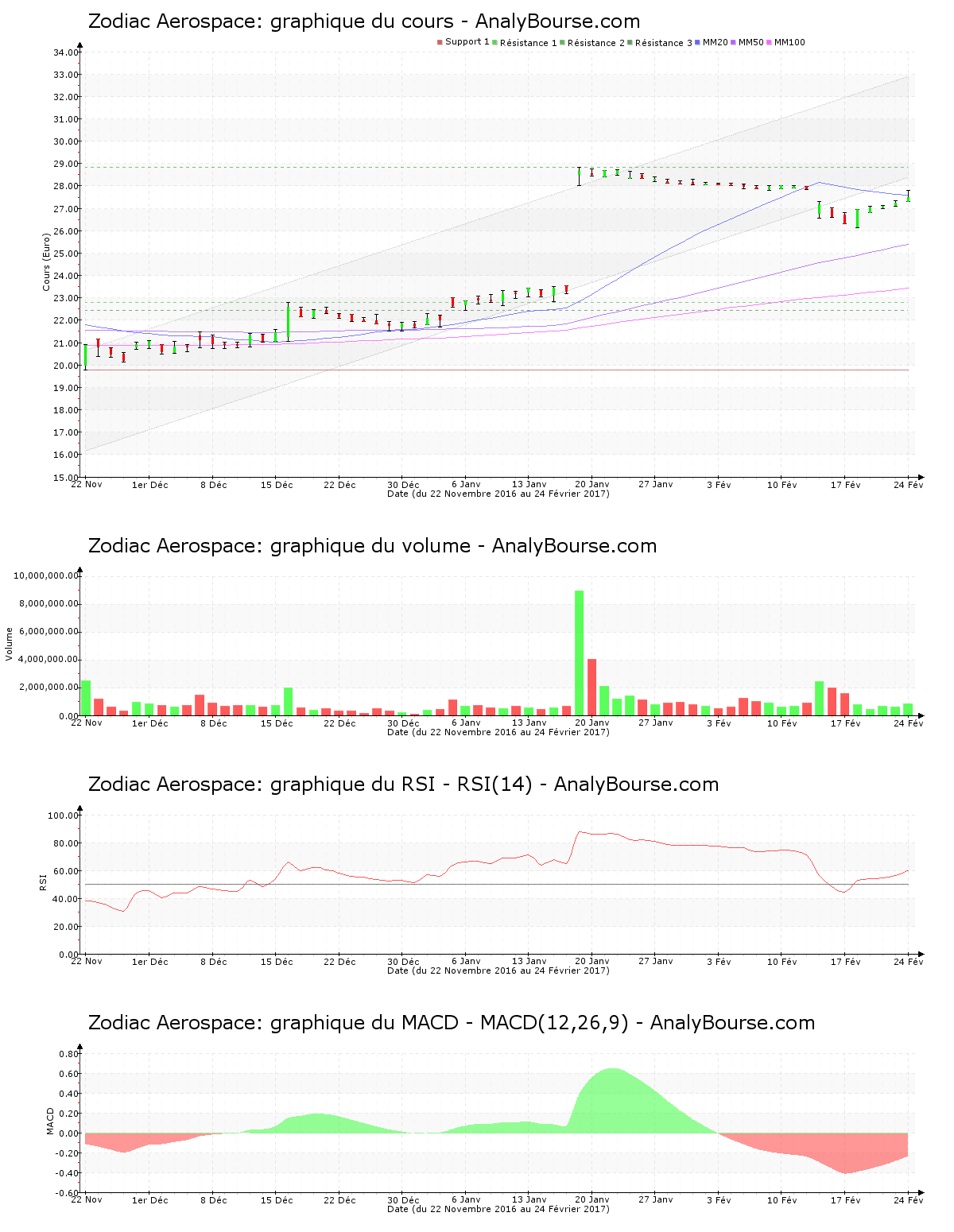Image resolution: width=954 pixels, height=1232 pixels.
Task: Click '6 Janv' date under RSI chart
Action: (x=466, y=962)
